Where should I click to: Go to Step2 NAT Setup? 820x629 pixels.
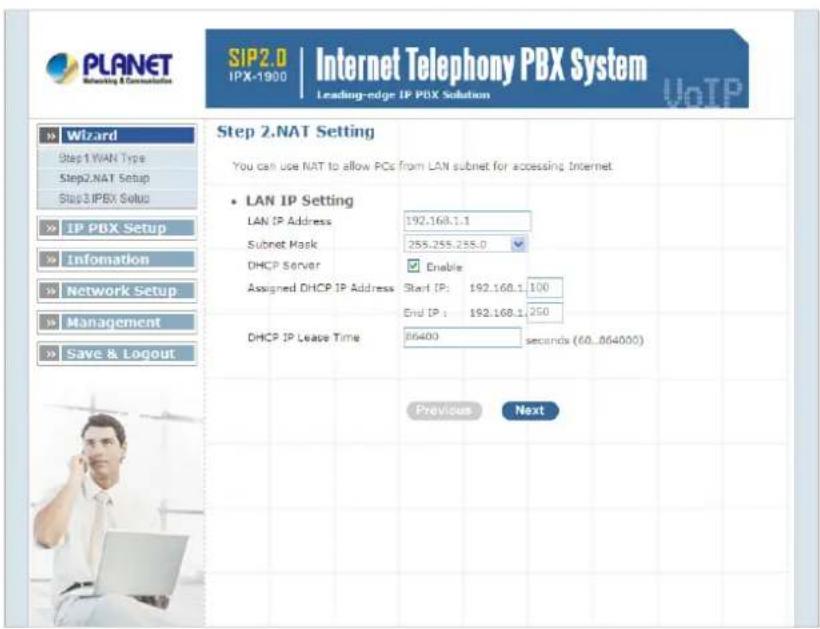click(104, 178)
